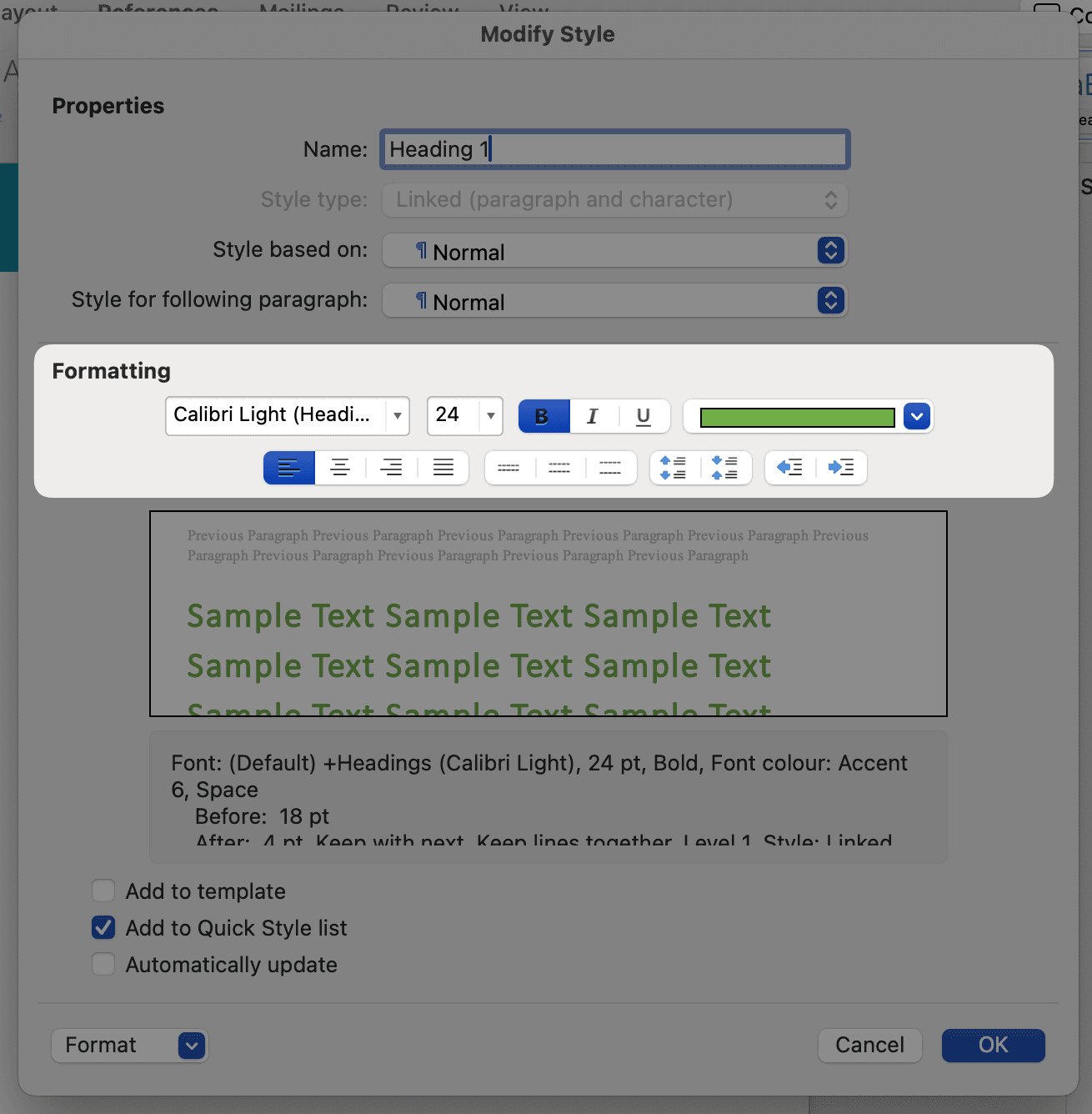Viewport: 1092px width, 1114px height.
Task: Toggle the Bold formatting button
Action: [x=543, y=416]
